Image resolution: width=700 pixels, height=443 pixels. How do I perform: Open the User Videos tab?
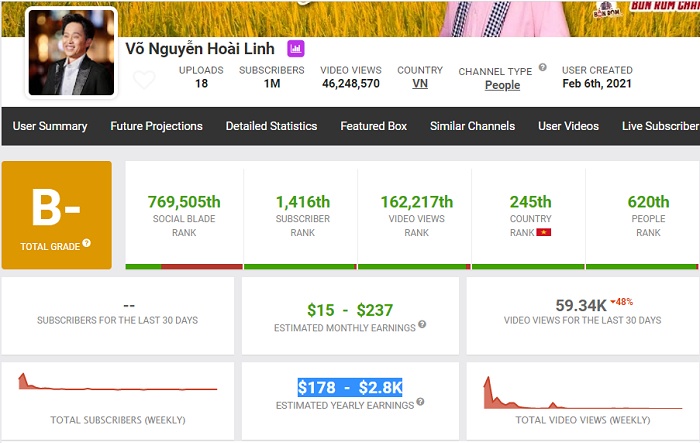[x=568, y=126]
